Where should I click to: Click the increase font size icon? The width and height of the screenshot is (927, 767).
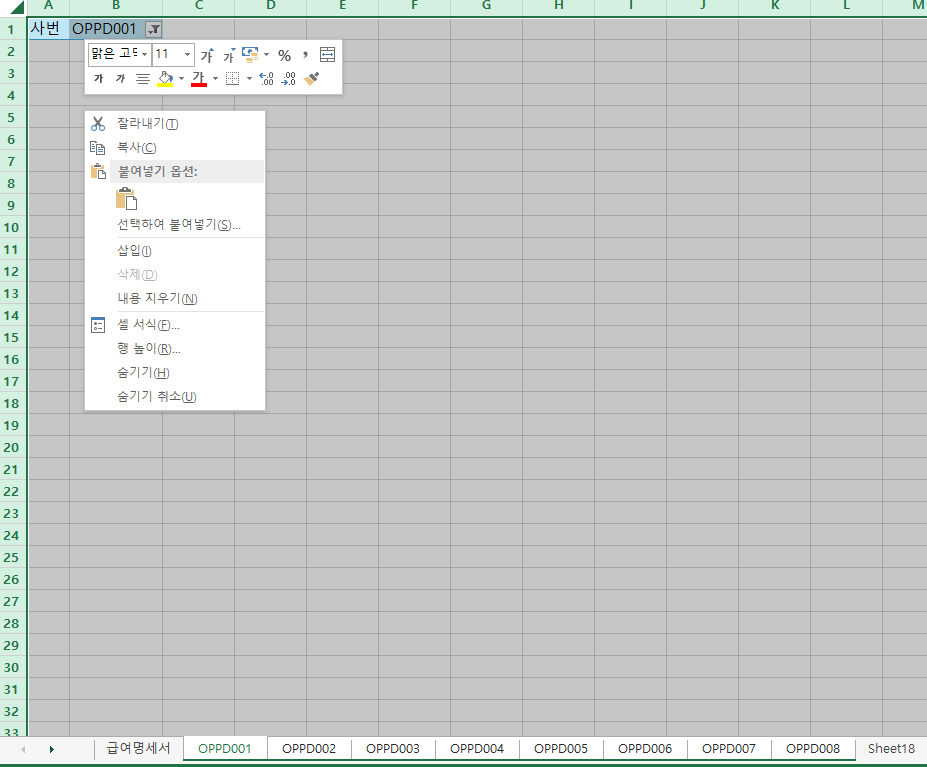pos(207,55)
